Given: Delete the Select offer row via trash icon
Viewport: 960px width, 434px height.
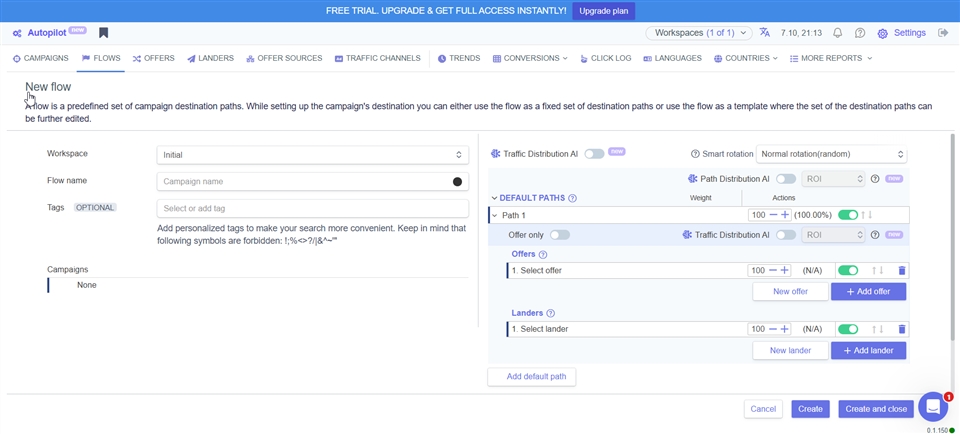Looking at the screenshot, I should coord(901,270).
